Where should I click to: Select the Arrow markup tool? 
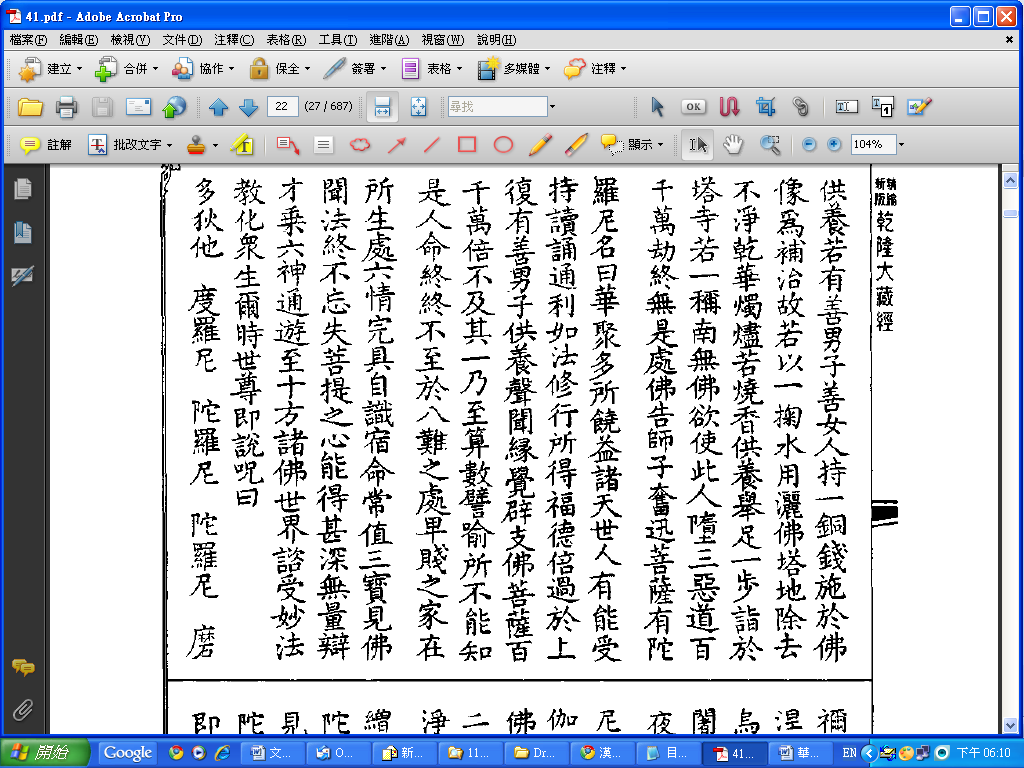tap(396, 145)
